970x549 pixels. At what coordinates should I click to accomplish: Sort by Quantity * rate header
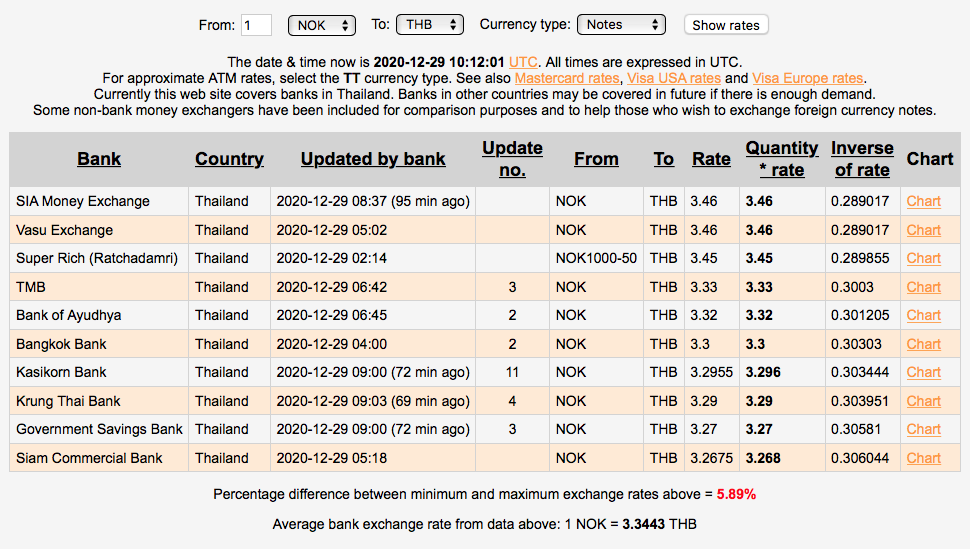[x=782, y=159]
